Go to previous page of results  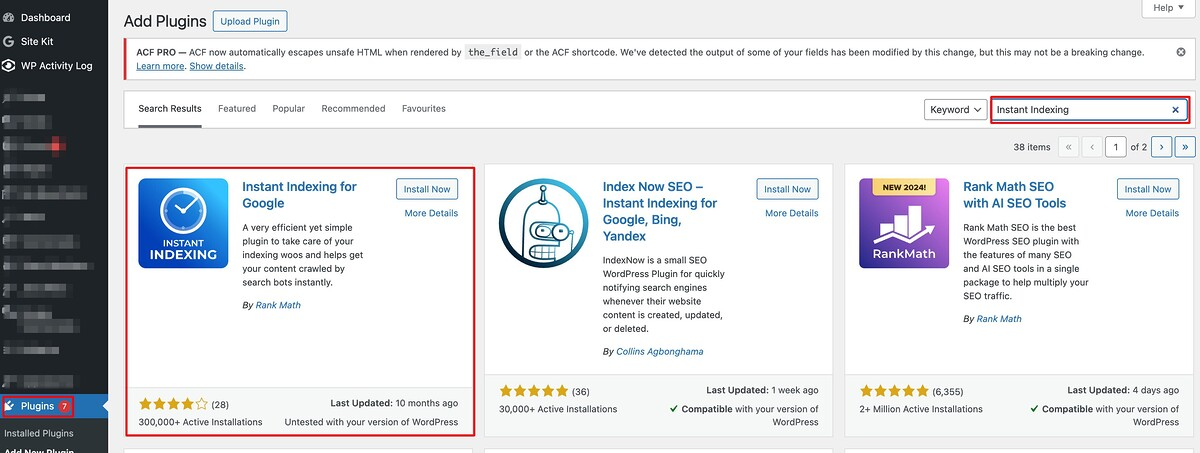[1092, 147]
